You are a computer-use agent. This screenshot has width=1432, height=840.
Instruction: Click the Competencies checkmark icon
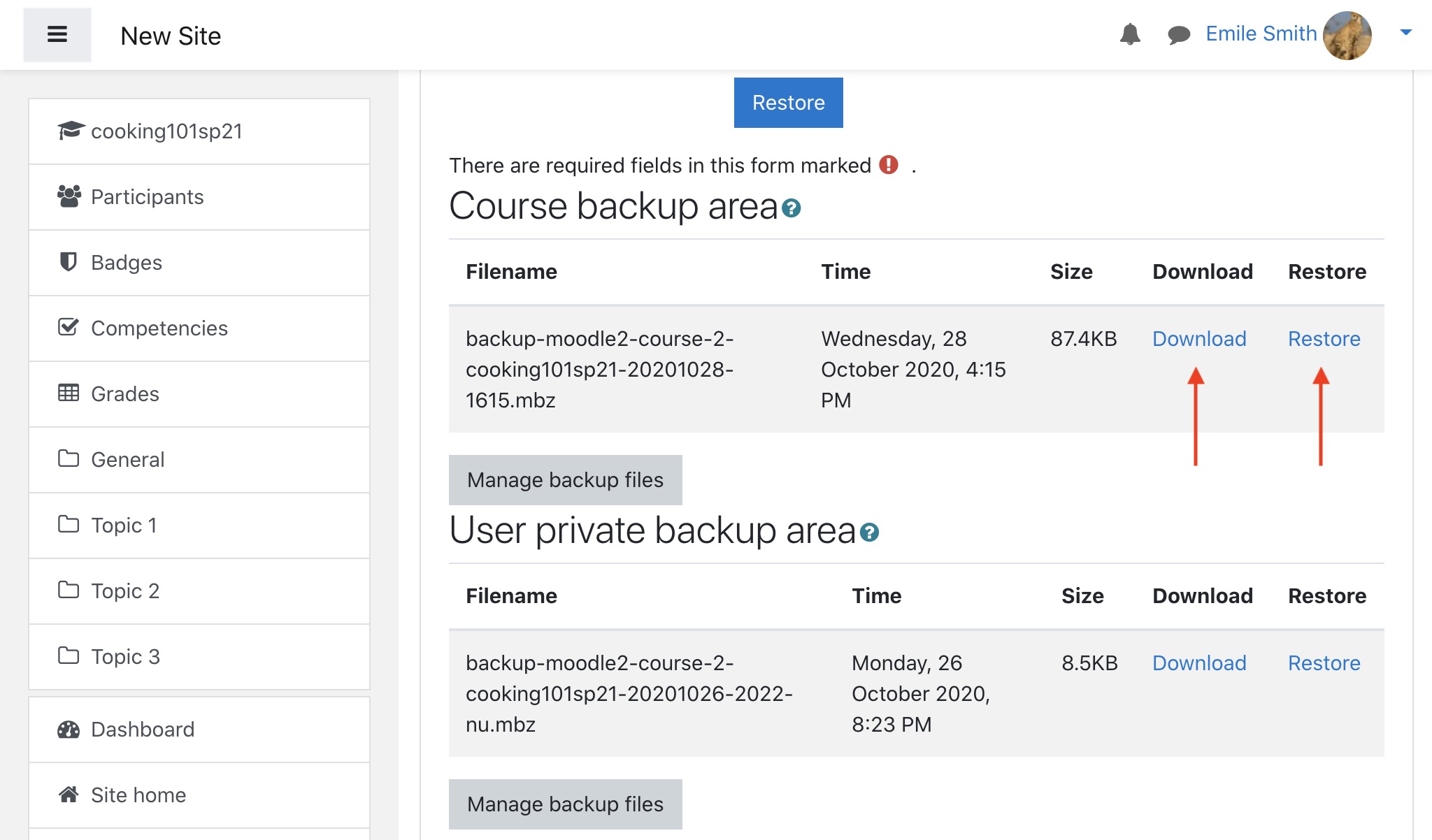(68, 327)
